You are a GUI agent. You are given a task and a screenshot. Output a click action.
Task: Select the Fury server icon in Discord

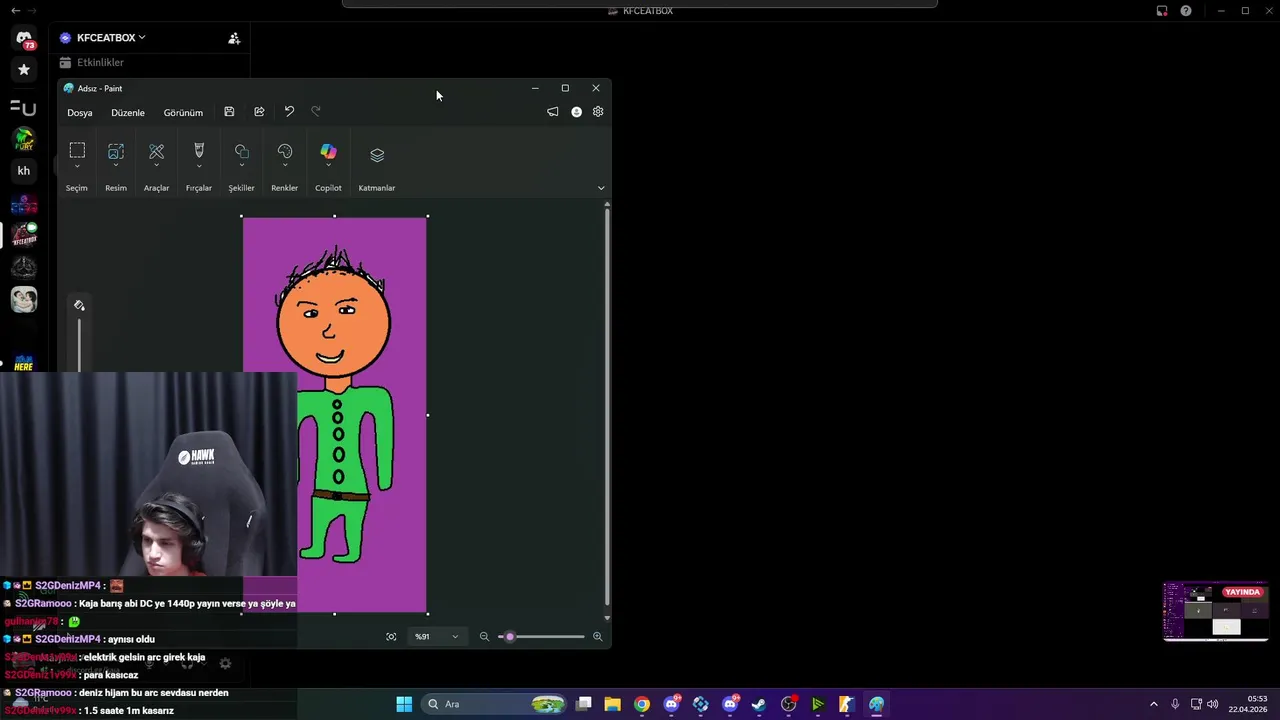click(24, 139)
